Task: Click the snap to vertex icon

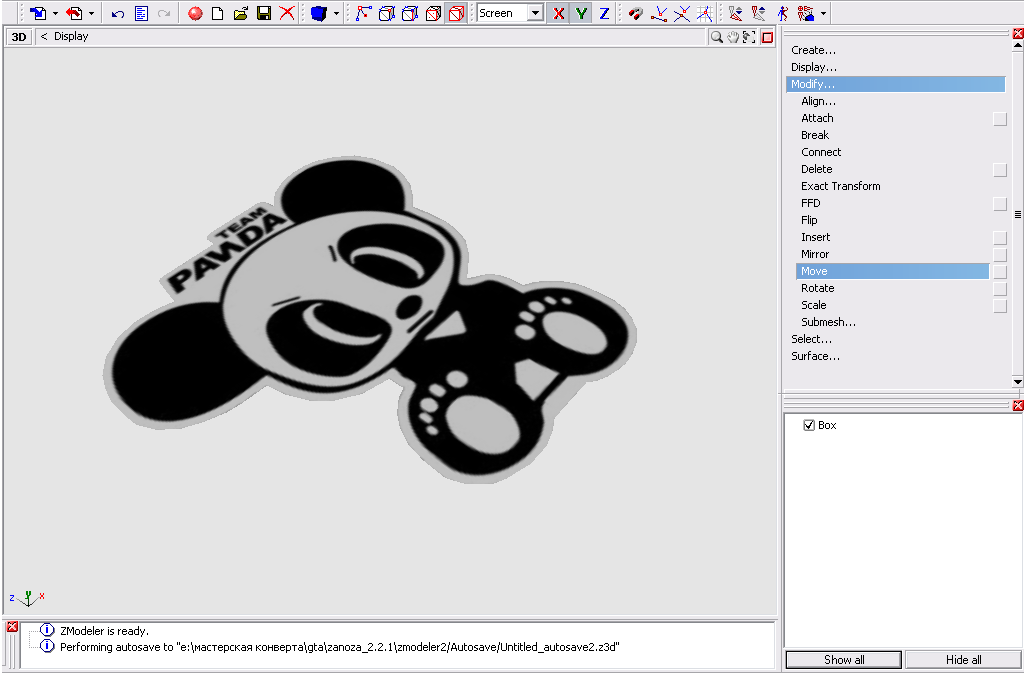Action: [x=659, y=13]
